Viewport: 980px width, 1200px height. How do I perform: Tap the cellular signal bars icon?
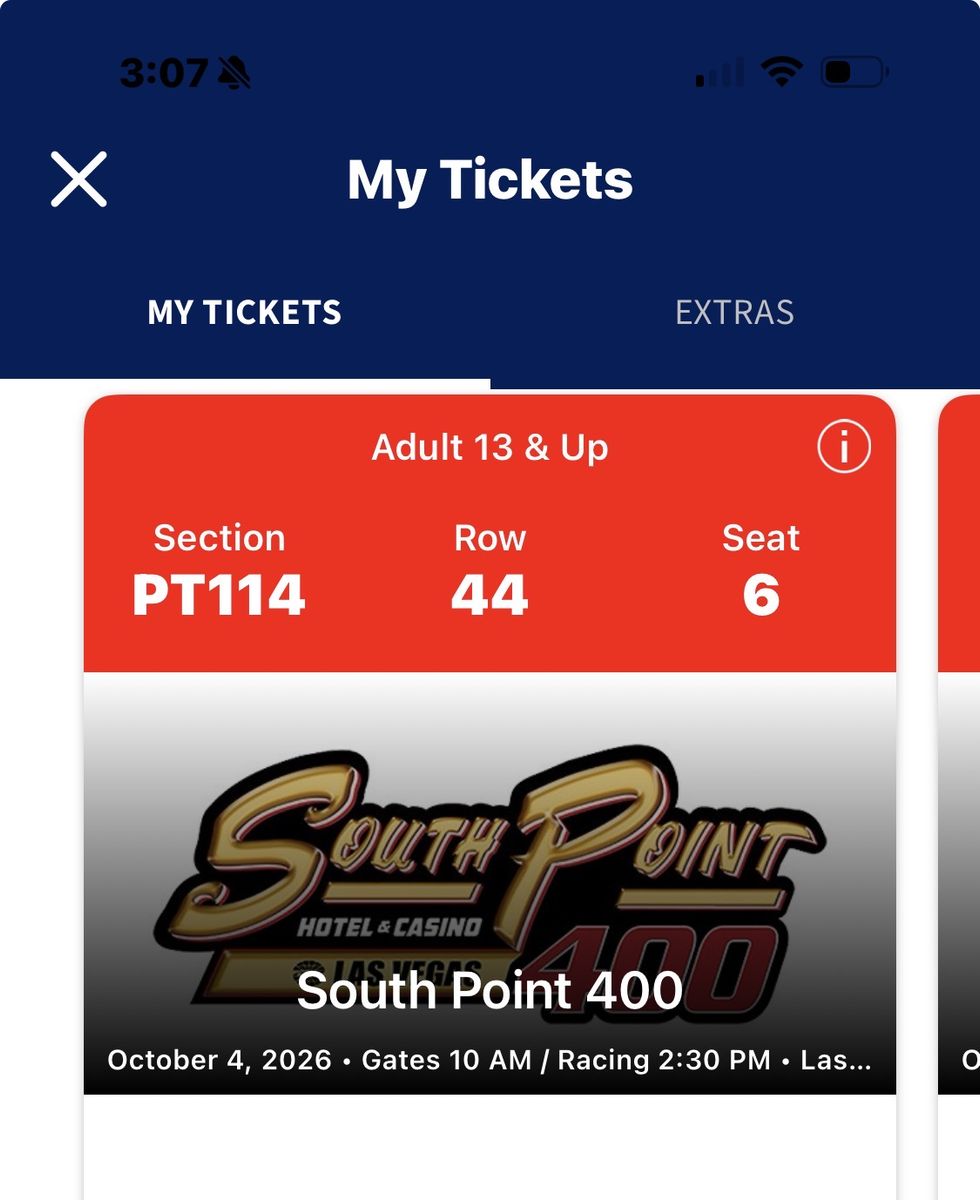click(x=719, y=72)
